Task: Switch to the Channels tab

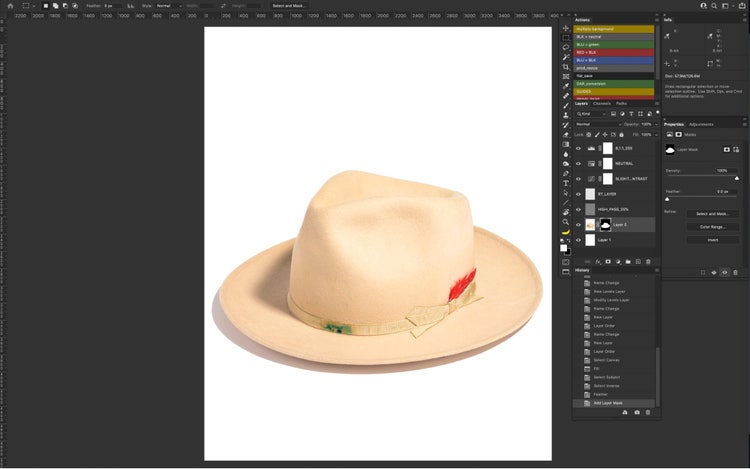Action: coord(602,103)
